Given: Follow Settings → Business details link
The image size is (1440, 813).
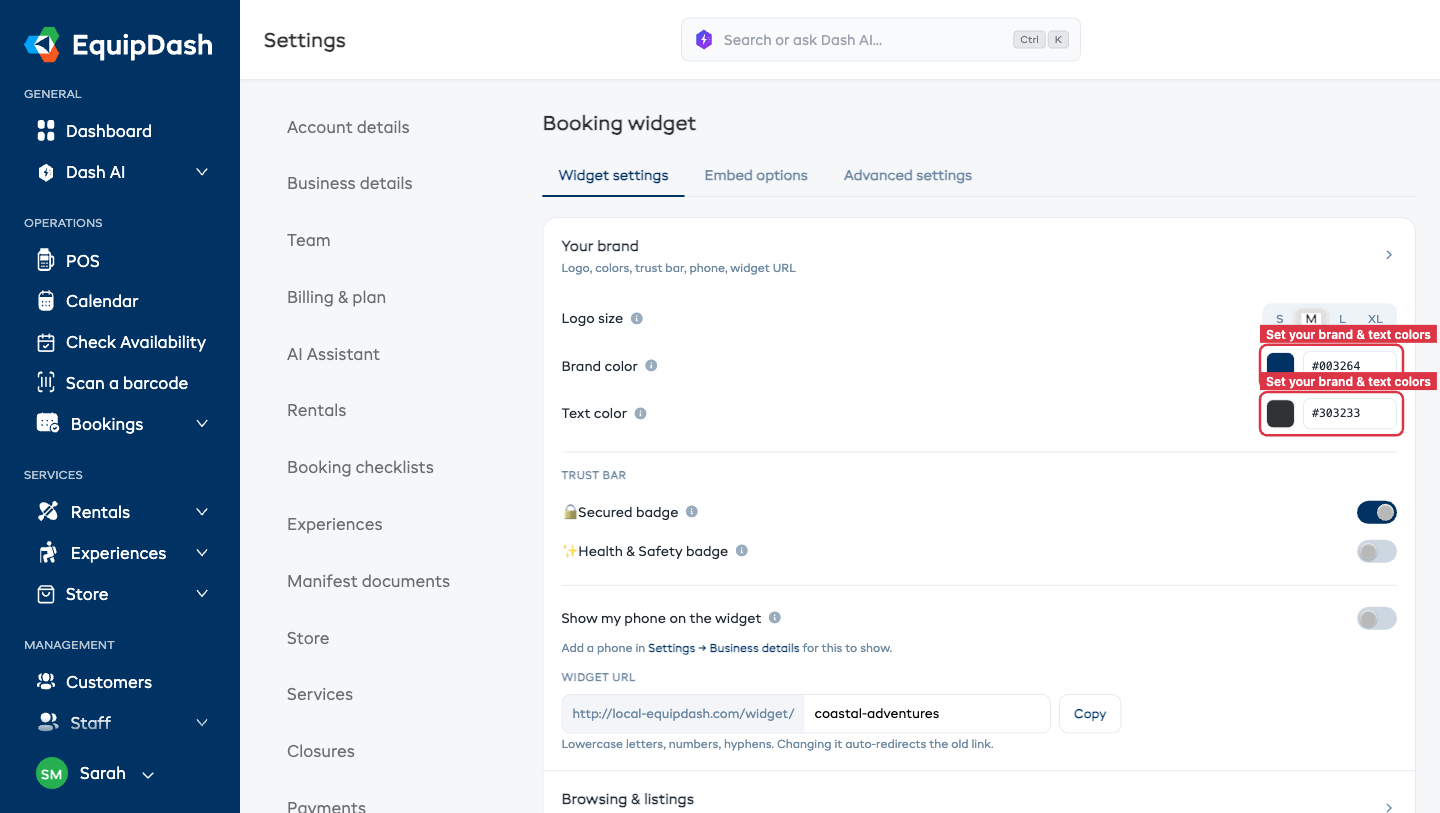Looking at the screenshot, I should 724,648.
